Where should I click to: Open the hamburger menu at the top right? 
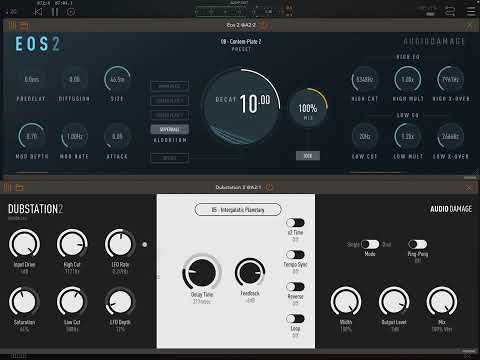[x=471, y=11]
